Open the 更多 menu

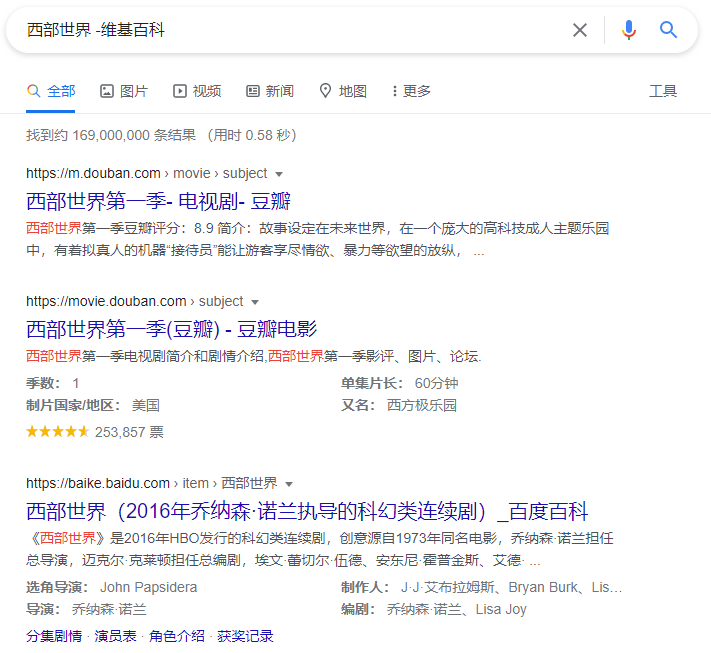[411, 91]
